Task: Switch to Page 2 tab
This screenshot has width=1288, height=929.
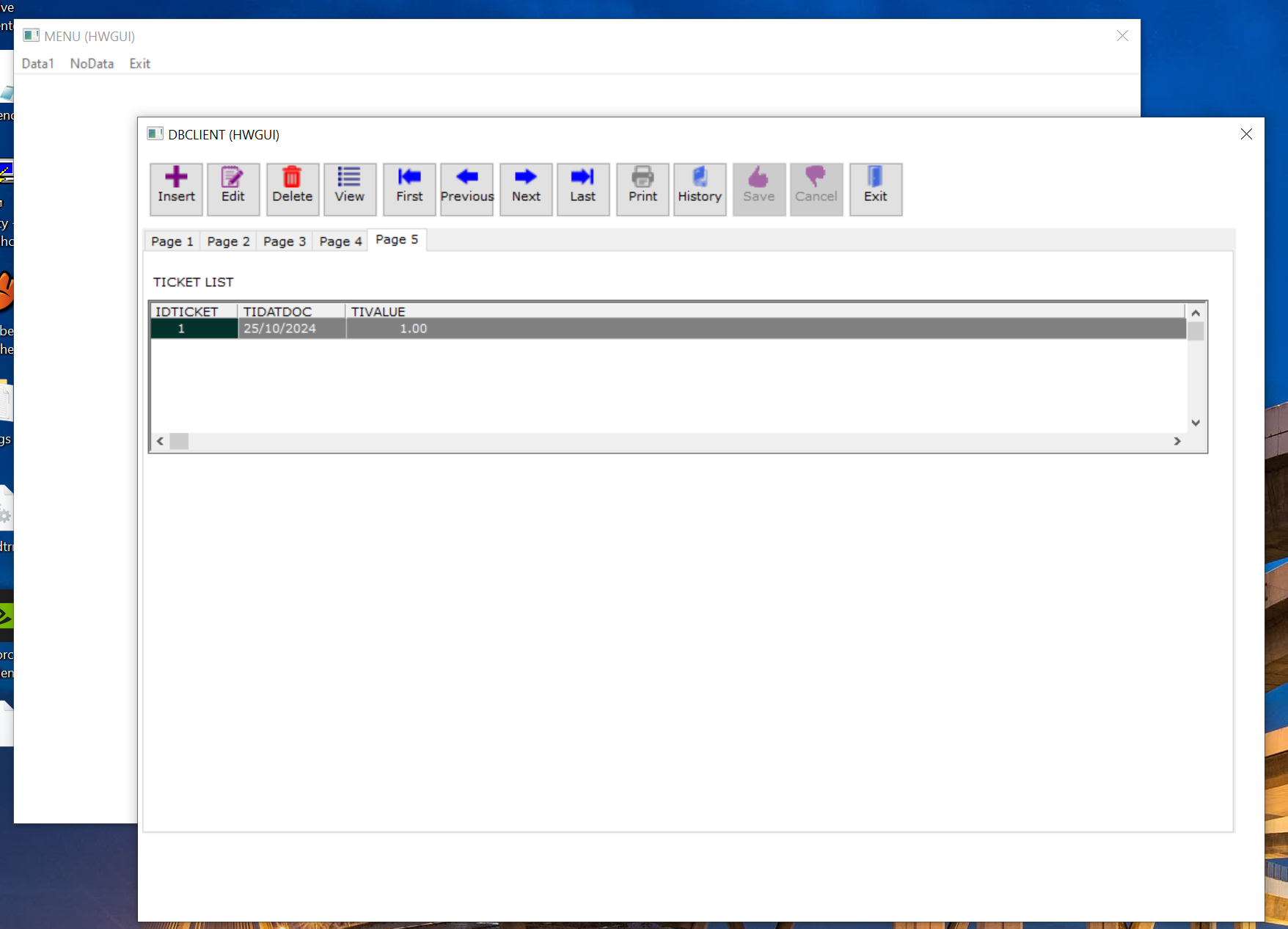Action: 228,241
